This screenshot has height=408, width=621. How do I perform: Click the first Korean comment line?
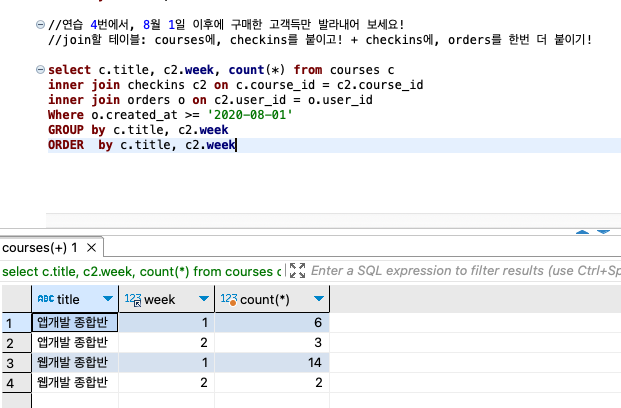226,25
